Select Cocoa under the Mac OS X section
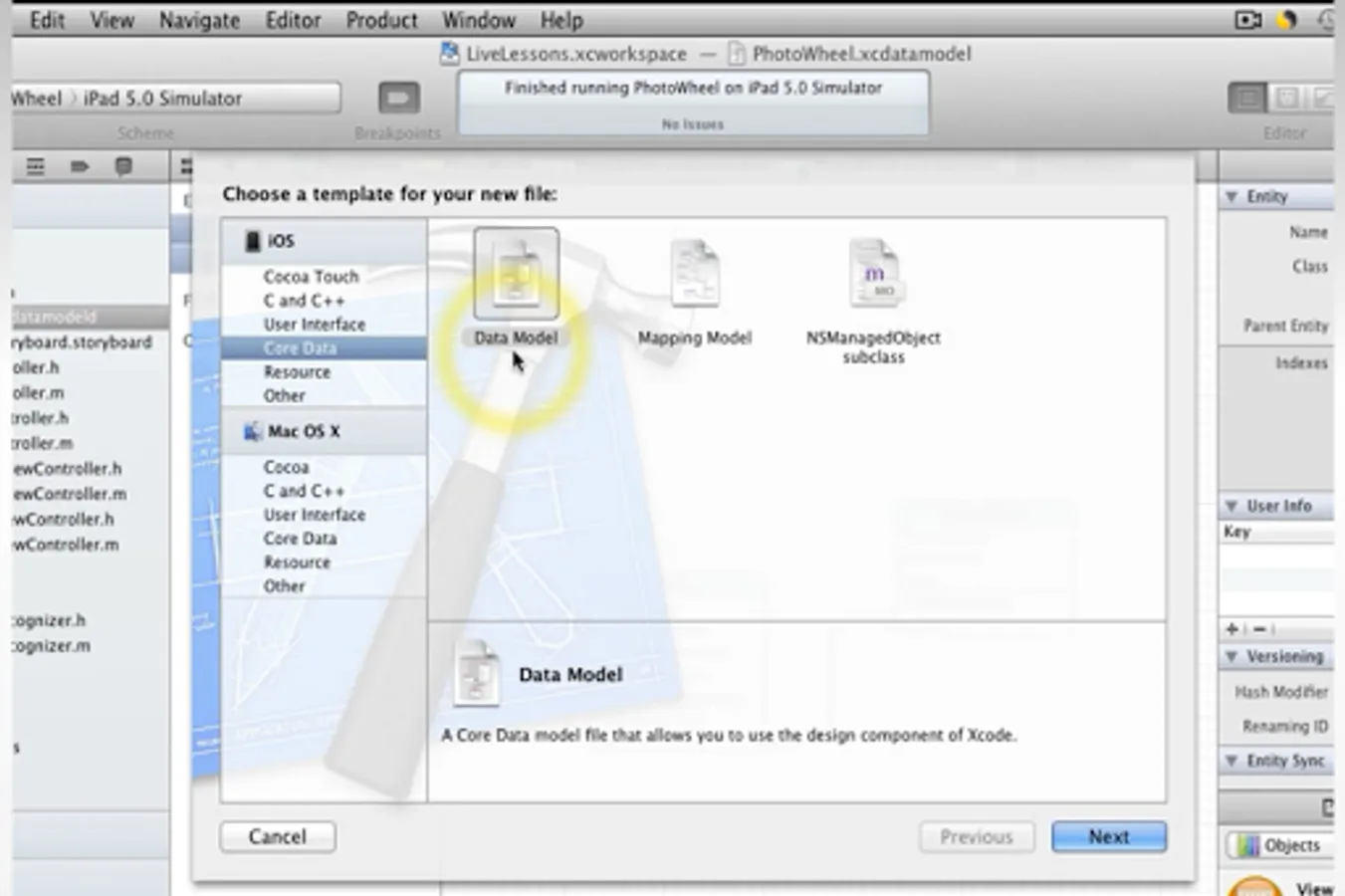 286,466
